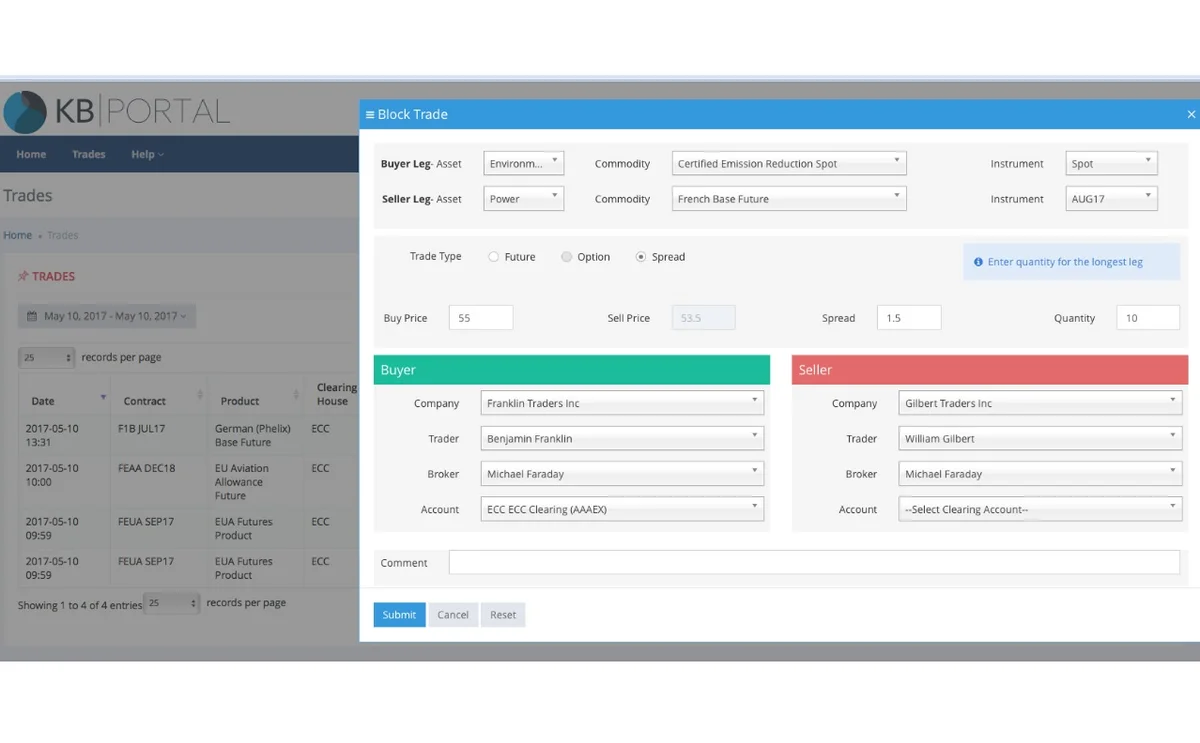Expand the Seller Leg Commodity dropdown
1200x743 pixels.
pyautogui.click(x=789, y=199)
